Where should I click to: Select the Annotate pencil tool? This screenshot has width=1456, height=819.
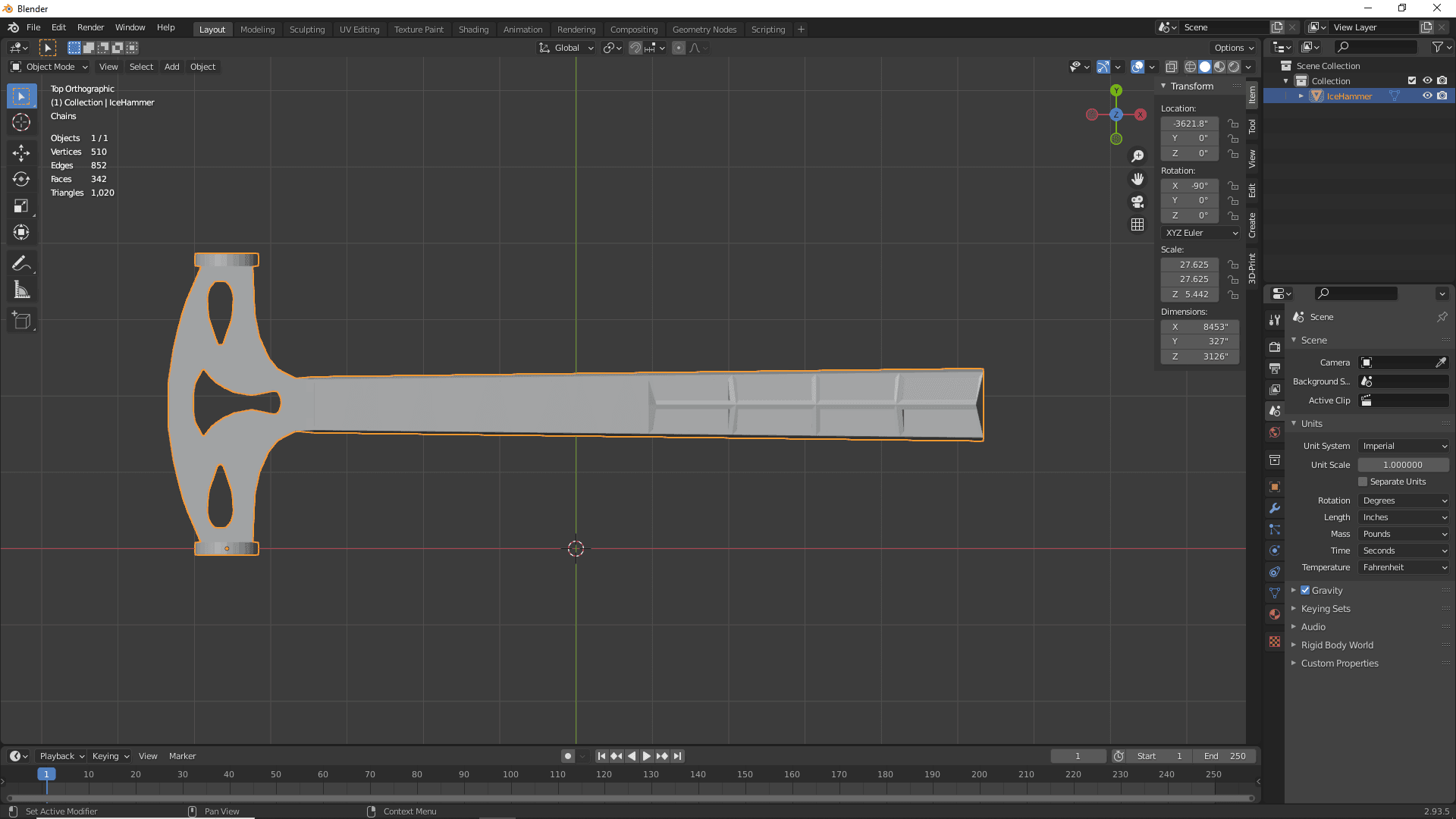click(21, 264)
